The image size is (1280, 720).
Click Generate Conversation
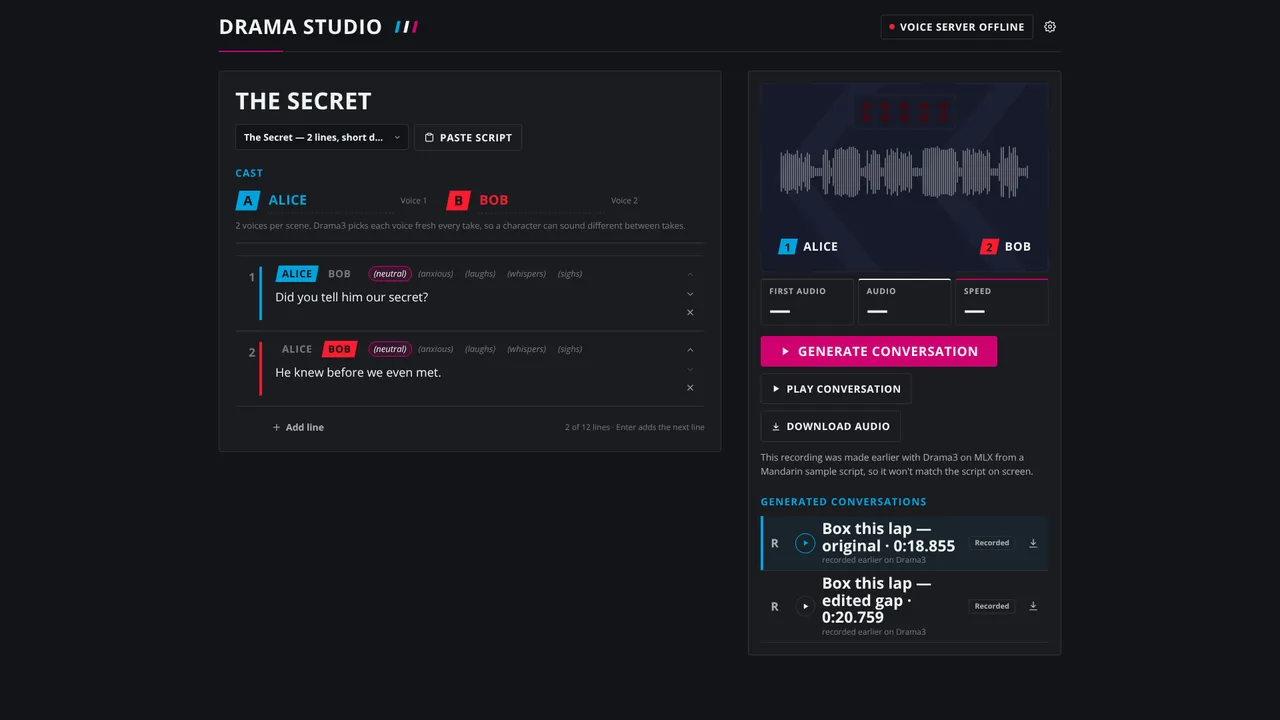click(879, 351)
